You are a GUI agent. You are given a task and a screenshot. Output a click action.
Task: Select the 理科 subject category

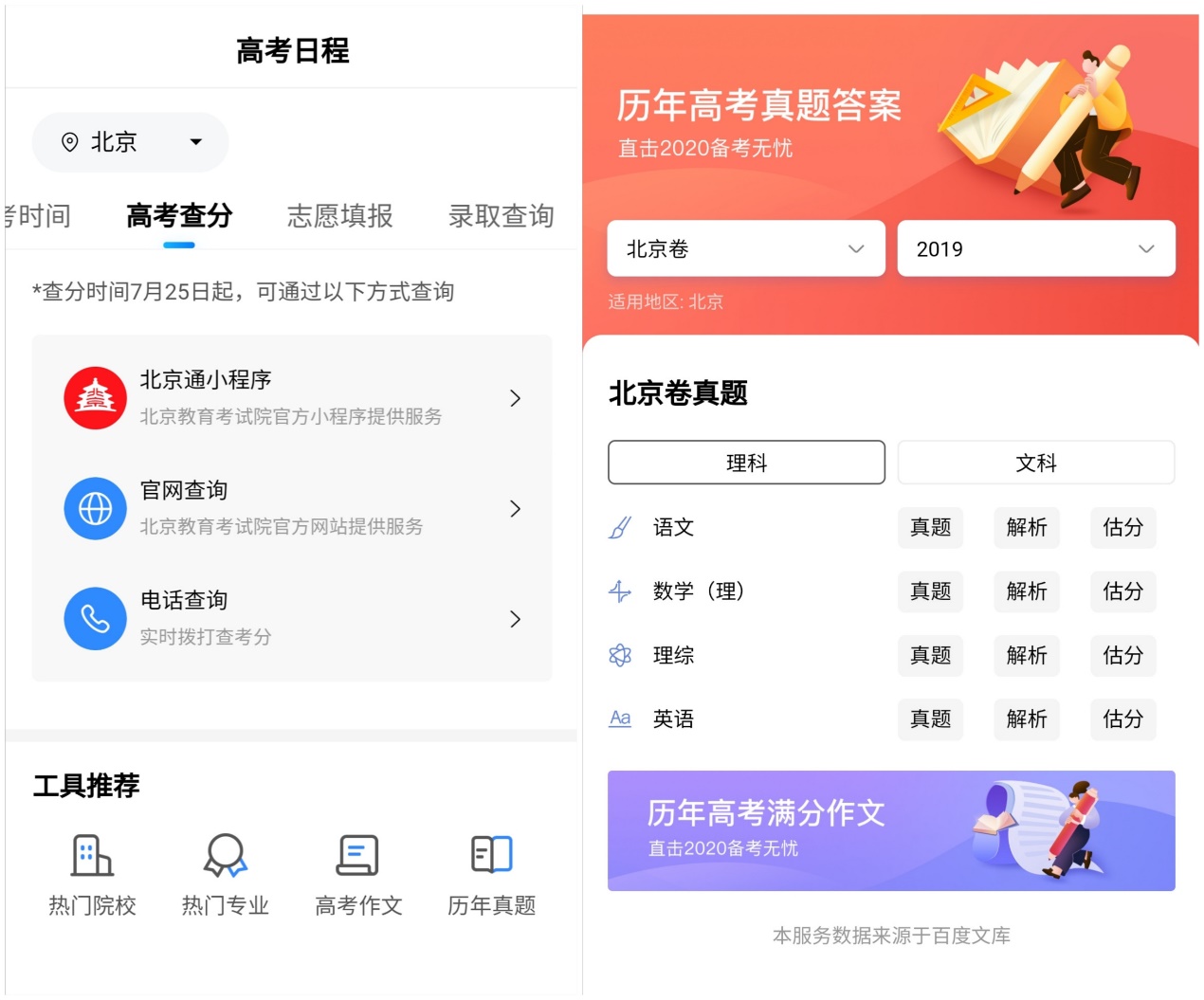[745, 463]
